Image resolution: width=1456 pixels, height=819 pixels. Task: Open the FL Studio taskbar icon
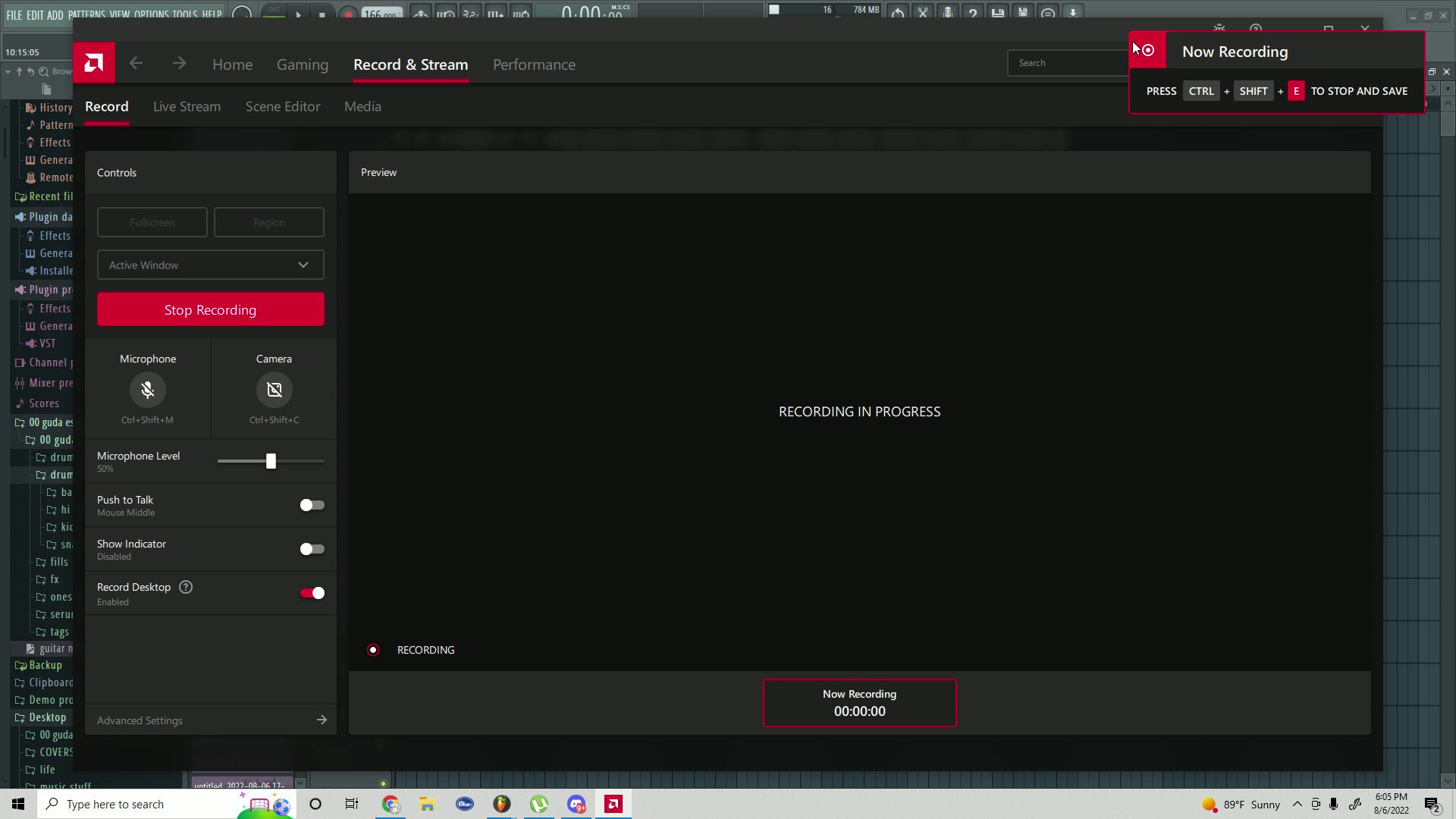pyautogui.click(x=501, y=804)
